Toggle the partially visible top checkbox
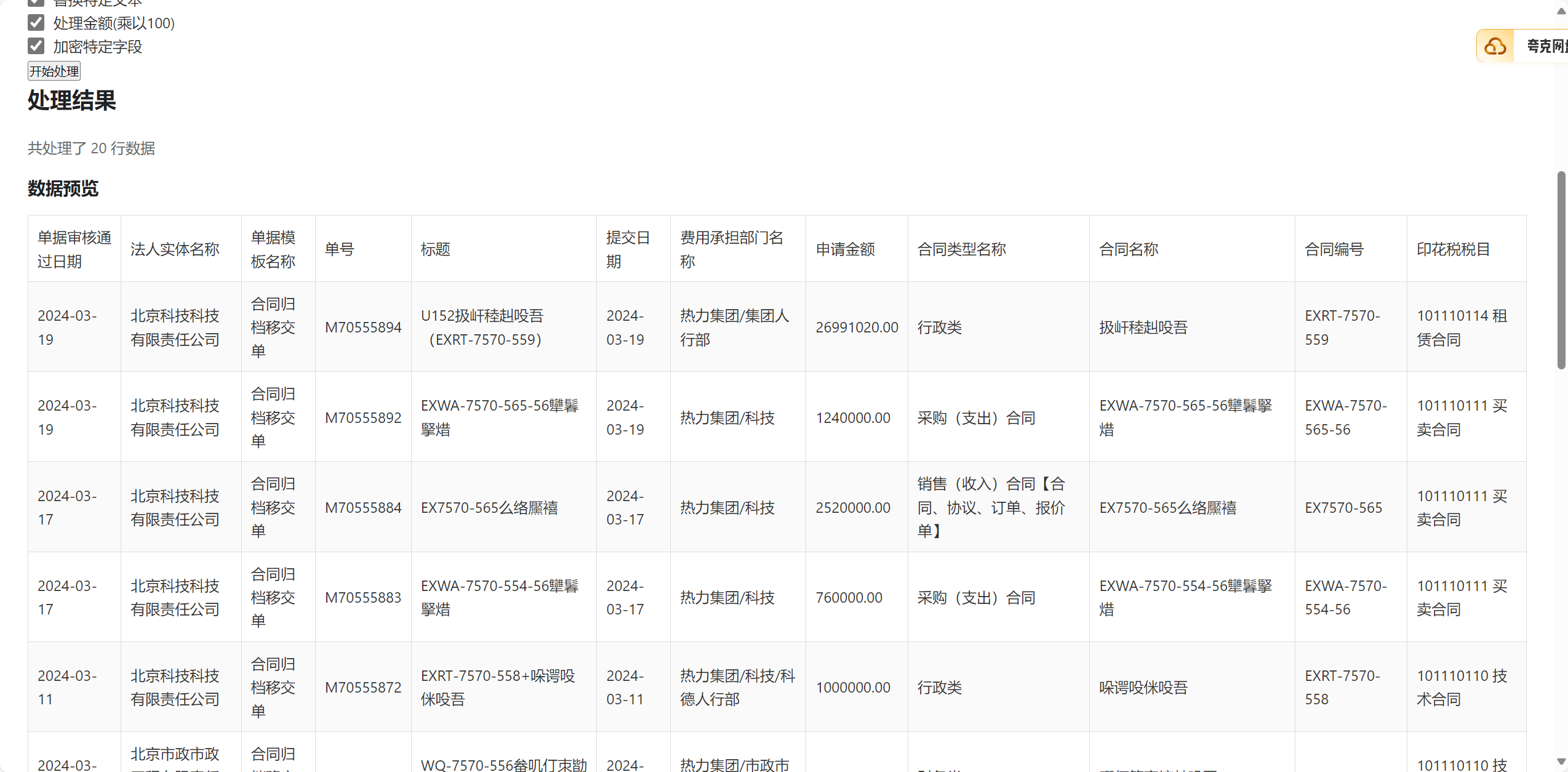Screen dimensions: 1568x772 [x=36, y=3]
